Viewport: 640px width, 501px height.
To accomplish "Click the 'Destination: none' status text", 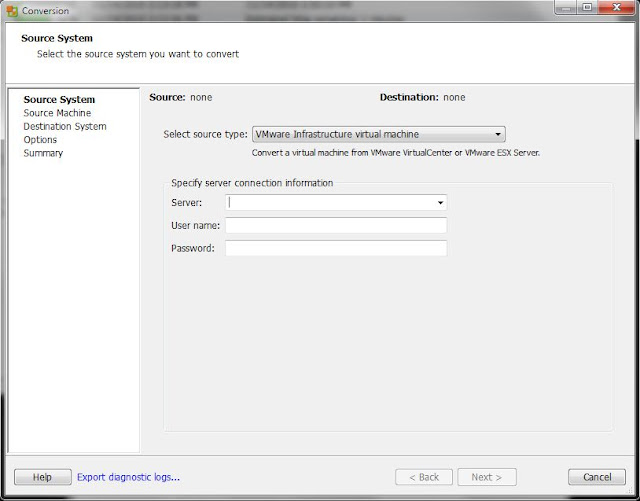I will 422,98.
